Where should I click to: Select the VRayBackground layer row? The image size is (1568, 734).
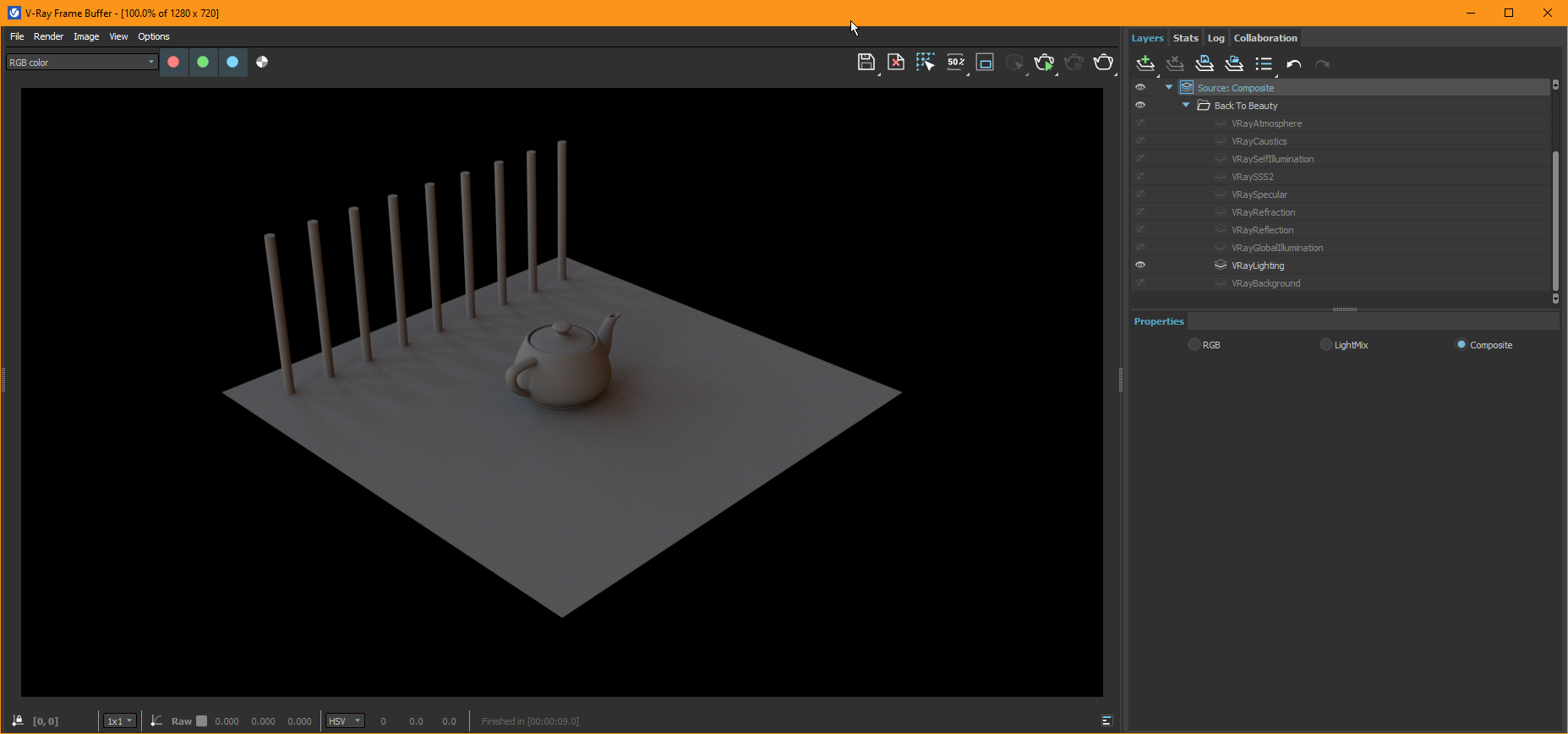click(x=1341, y=282)
